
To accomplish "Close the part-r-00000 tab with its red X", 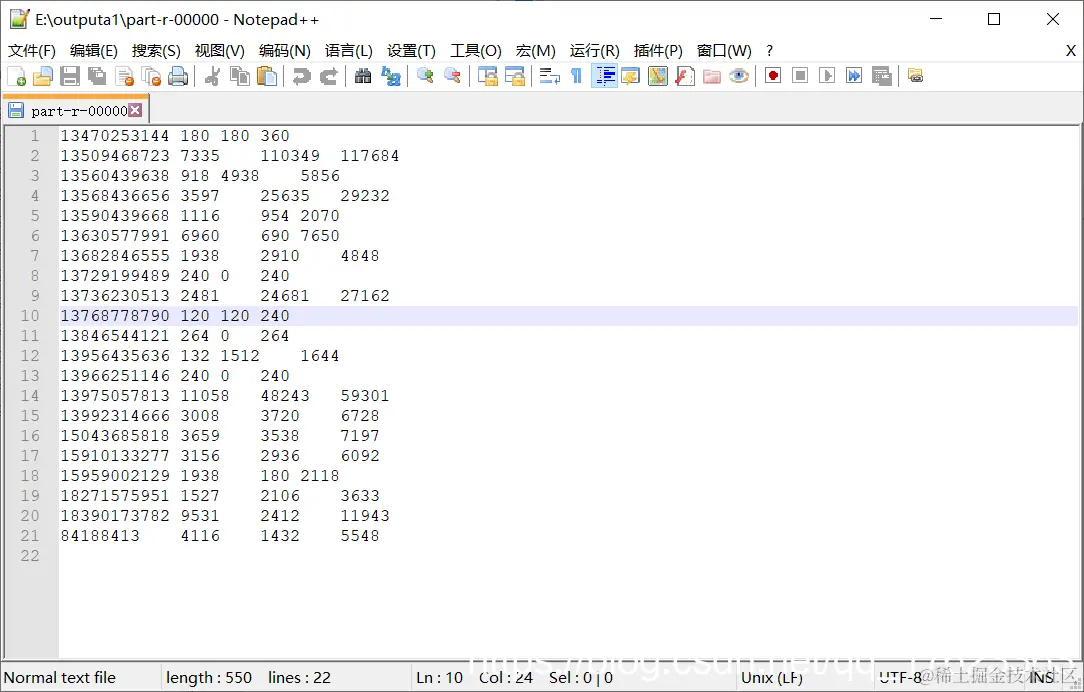I will click(136, 110).
